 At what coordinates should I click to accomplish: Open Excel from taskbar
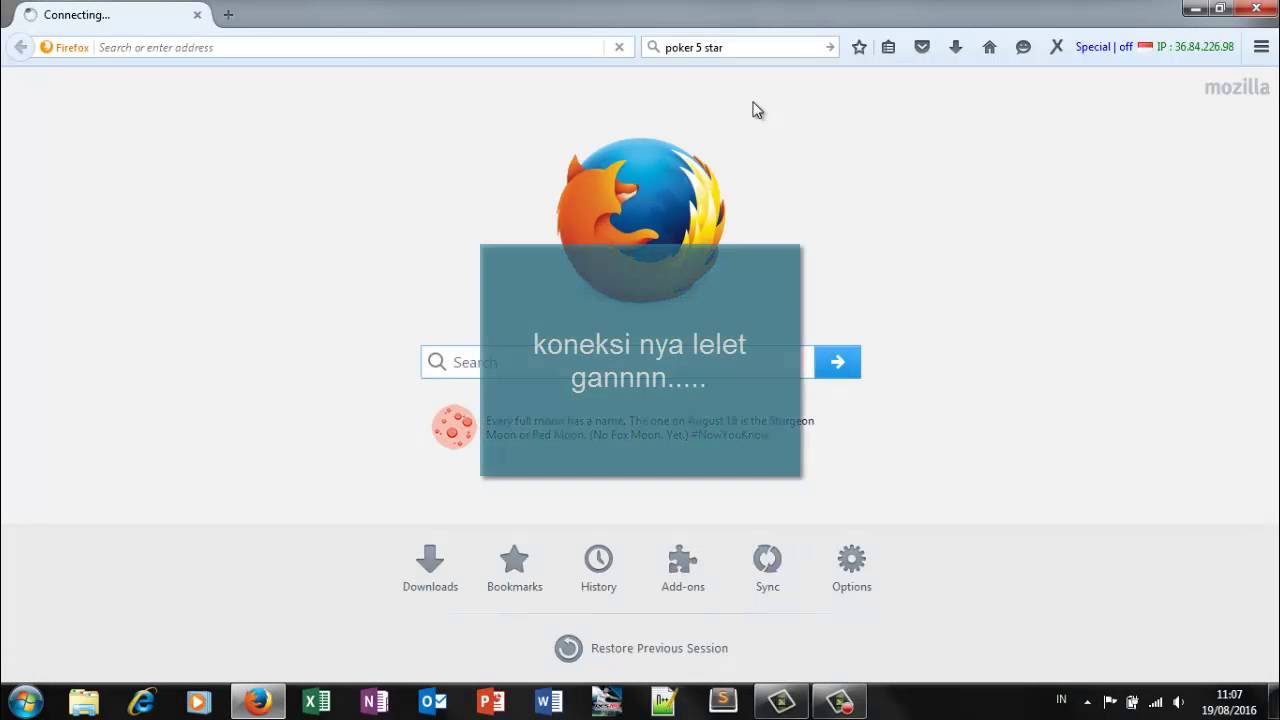[316, 701]
